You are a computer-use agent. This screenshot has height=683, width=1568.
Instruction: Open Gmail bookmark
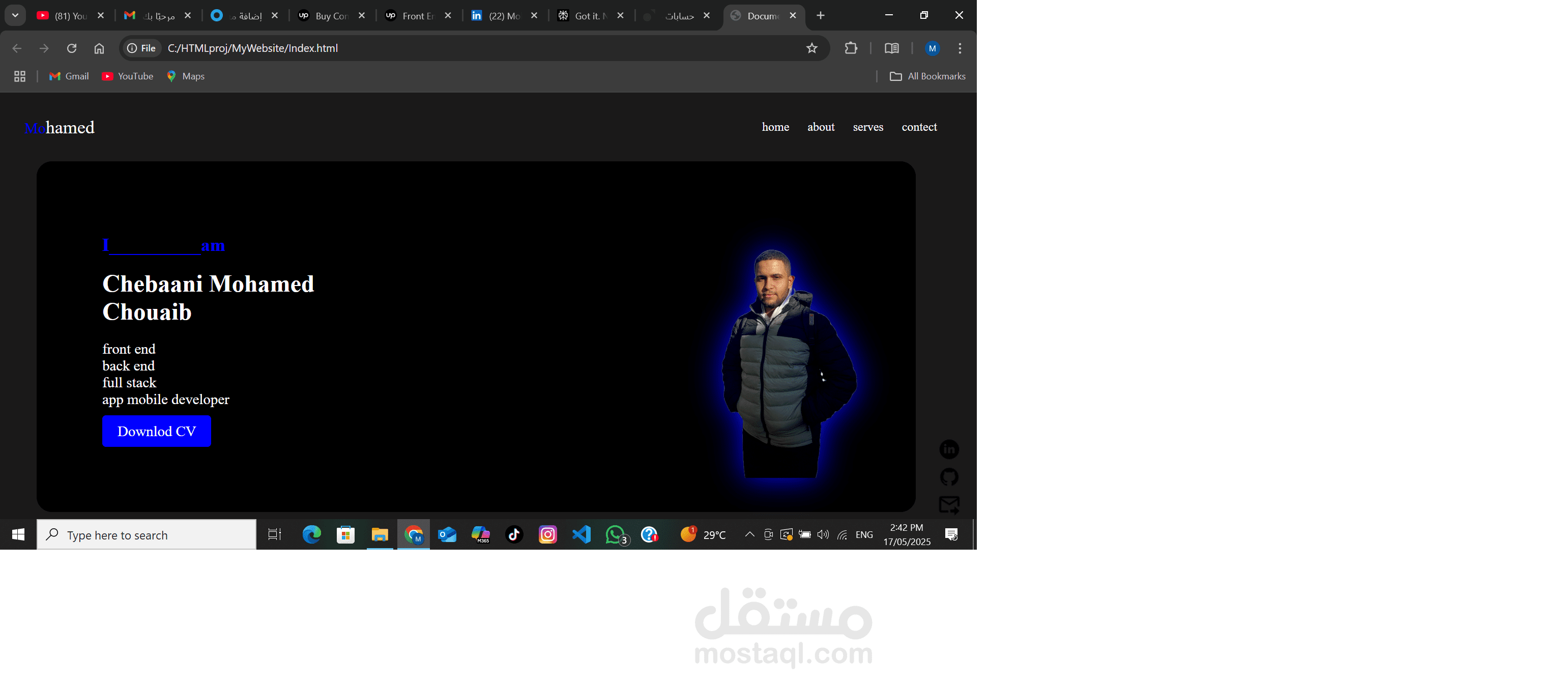(x=69, y=76)
